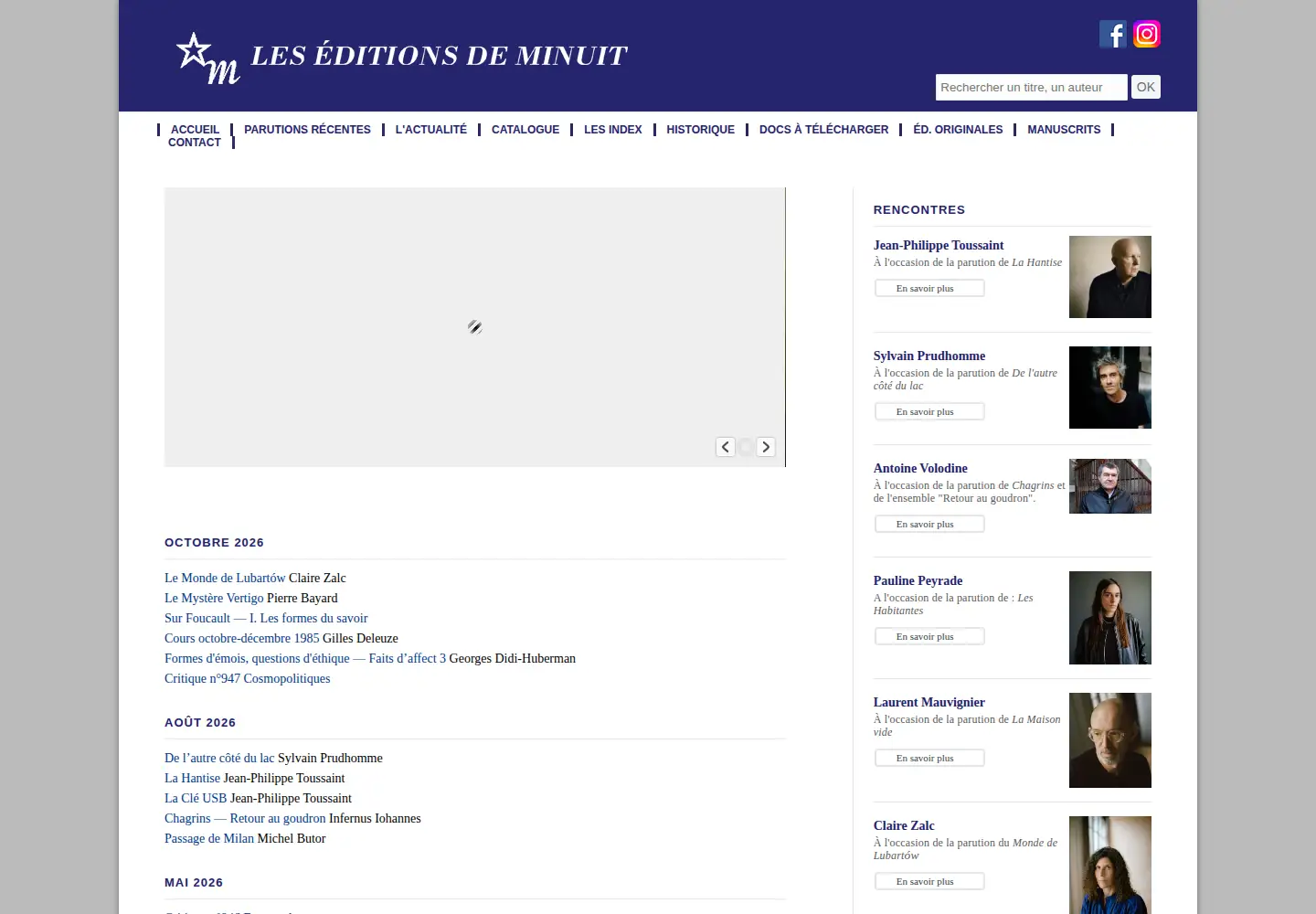Go to next slide arrow
The height and width of the screenshot is (914, 1316).
pyautogui.click(x=766, y=447)
